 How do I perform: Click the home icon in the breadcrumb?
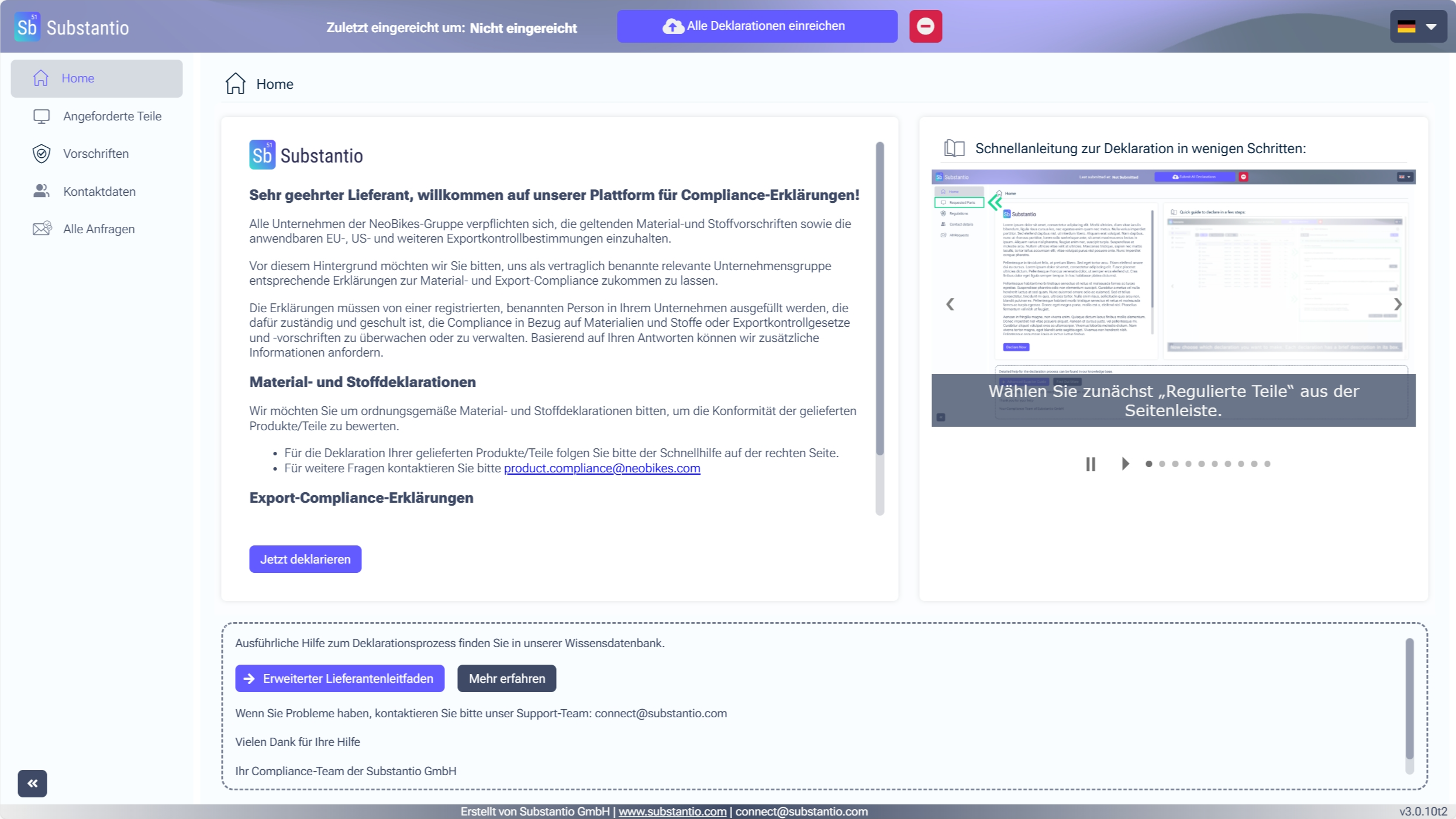235,84
